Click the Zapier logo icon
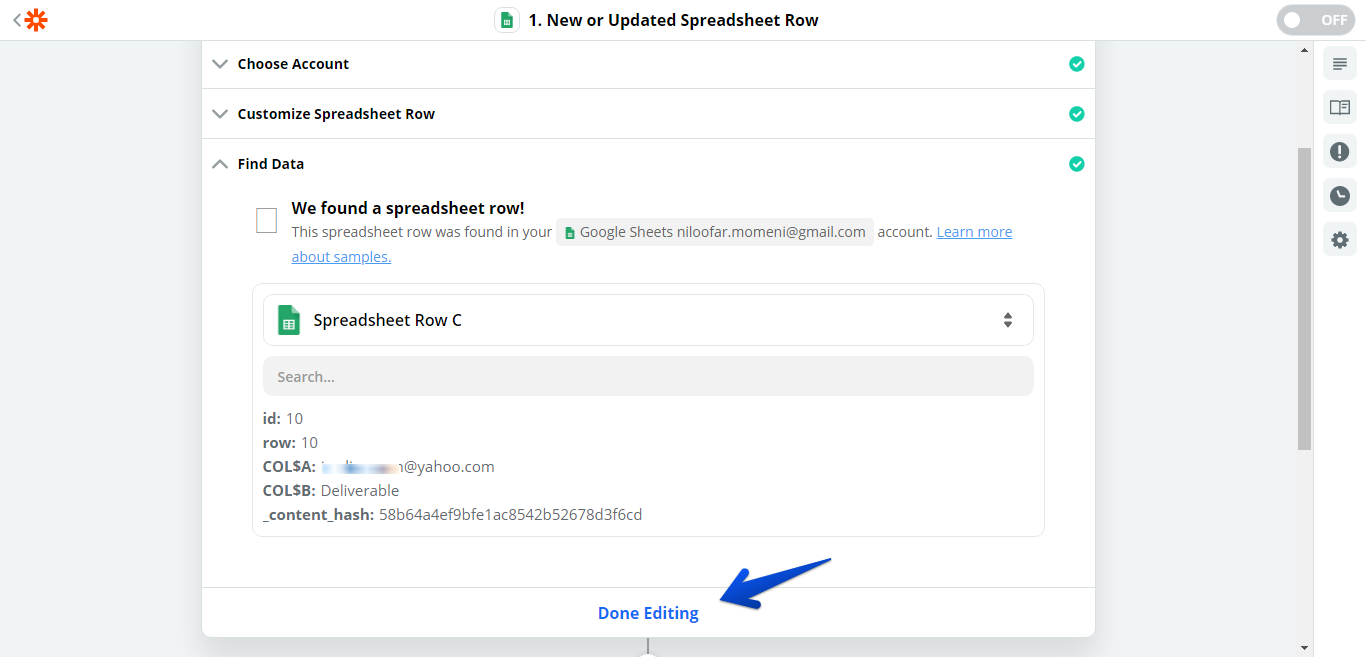Screen dimensions: 1366x657 point(36,20)
